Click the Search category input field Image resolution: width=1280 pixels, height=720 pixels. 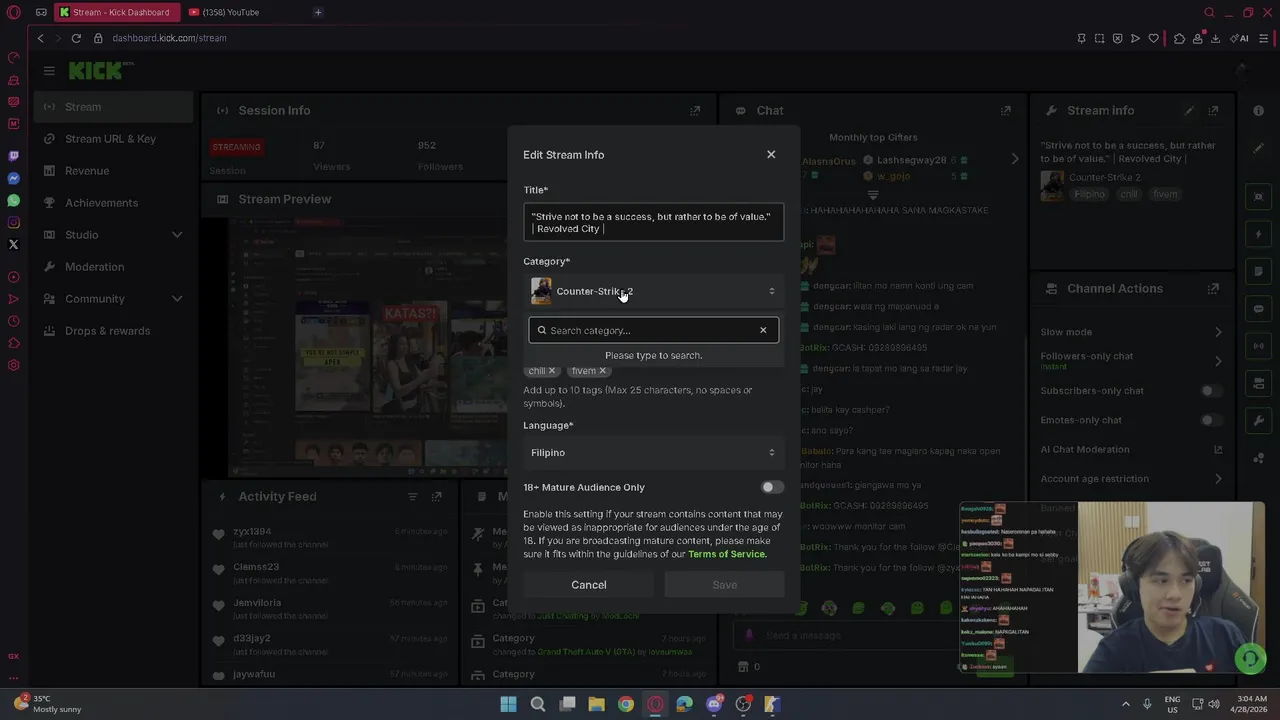653,330
